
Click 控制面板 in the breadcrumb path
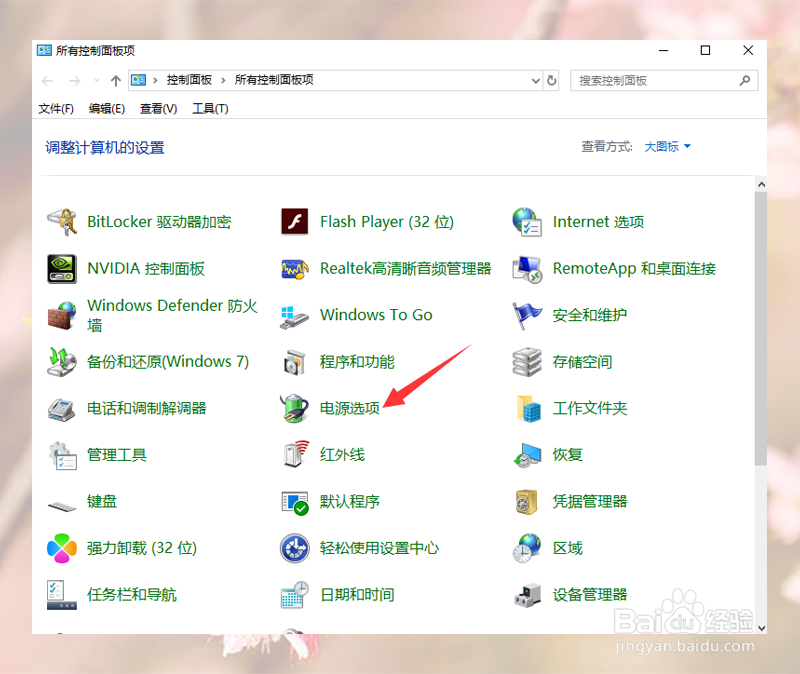189,80
